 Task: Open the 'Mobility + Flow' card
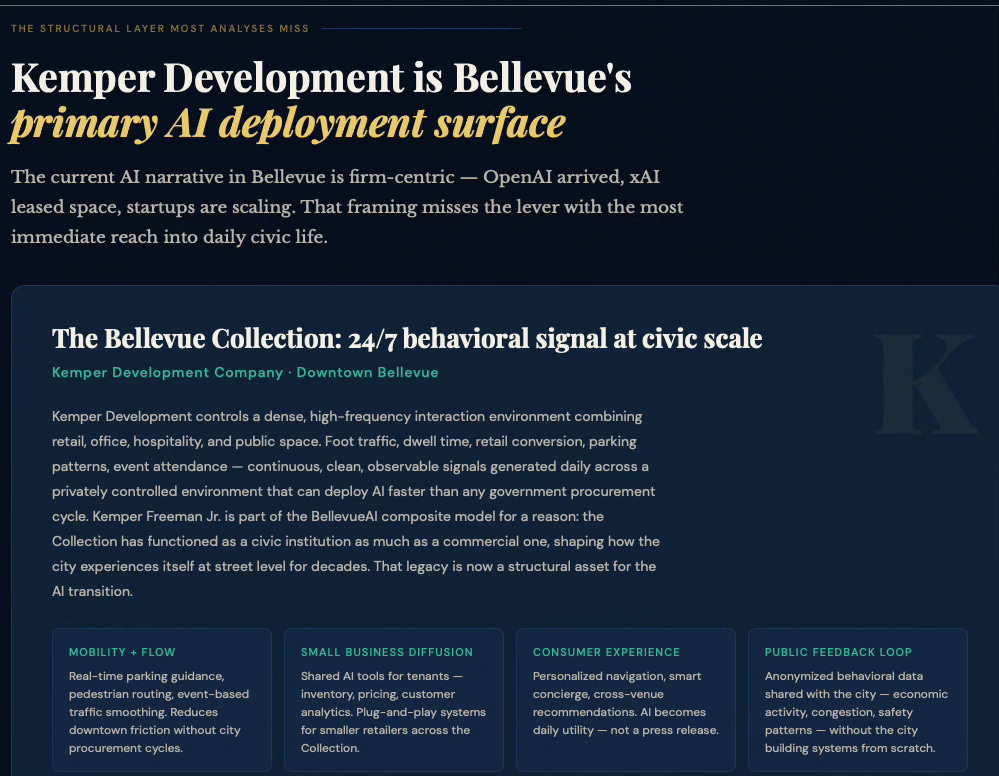(162, 700)
